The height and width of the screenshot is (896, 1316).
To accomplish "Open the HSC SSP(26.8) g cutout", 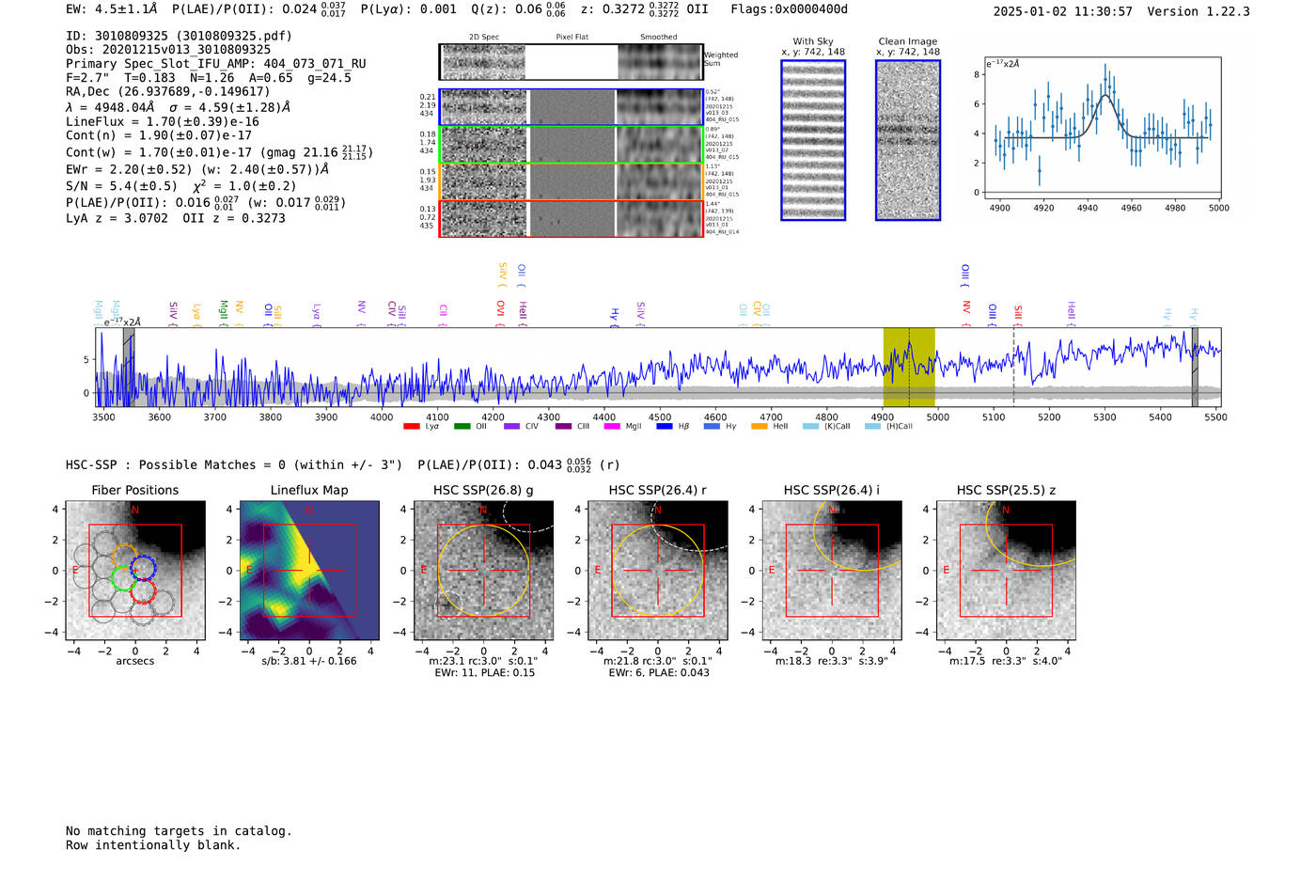I will (x=483, y=571).
